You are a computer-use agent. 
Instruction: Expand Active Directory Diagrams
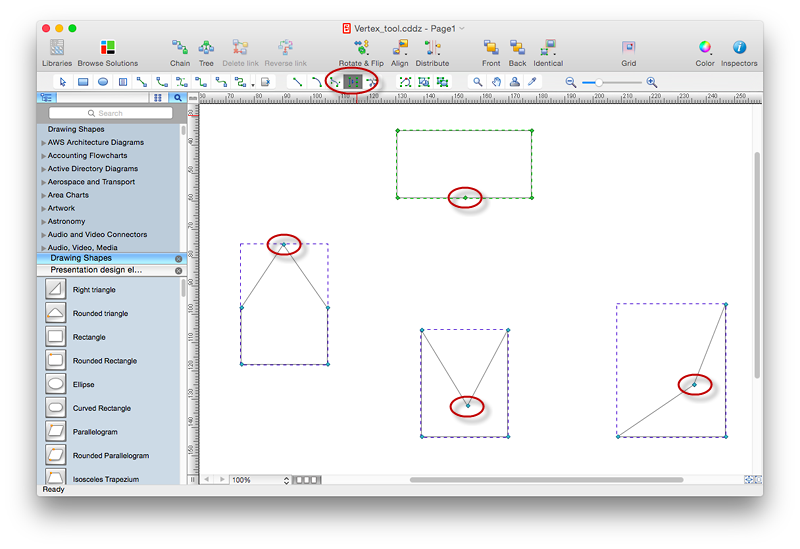[x=43, y=169]
